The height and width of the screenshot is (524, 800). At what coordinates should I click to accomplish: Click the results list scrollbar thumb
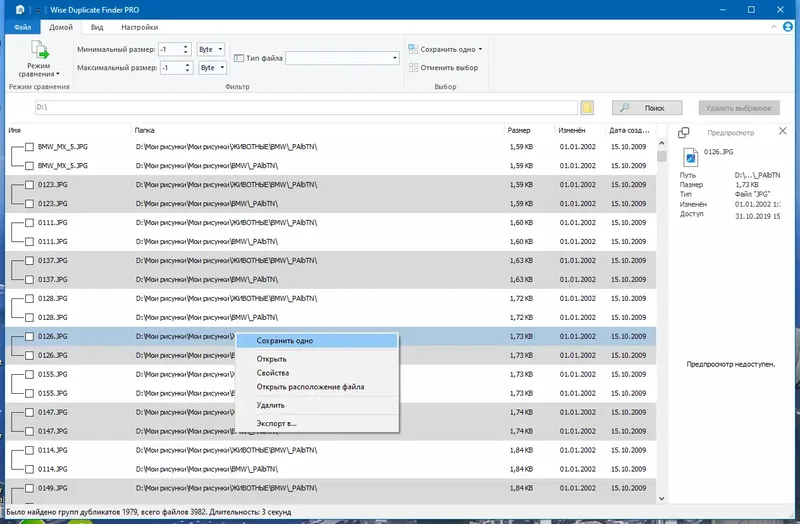pyautogui.click(x=662, y=156)
